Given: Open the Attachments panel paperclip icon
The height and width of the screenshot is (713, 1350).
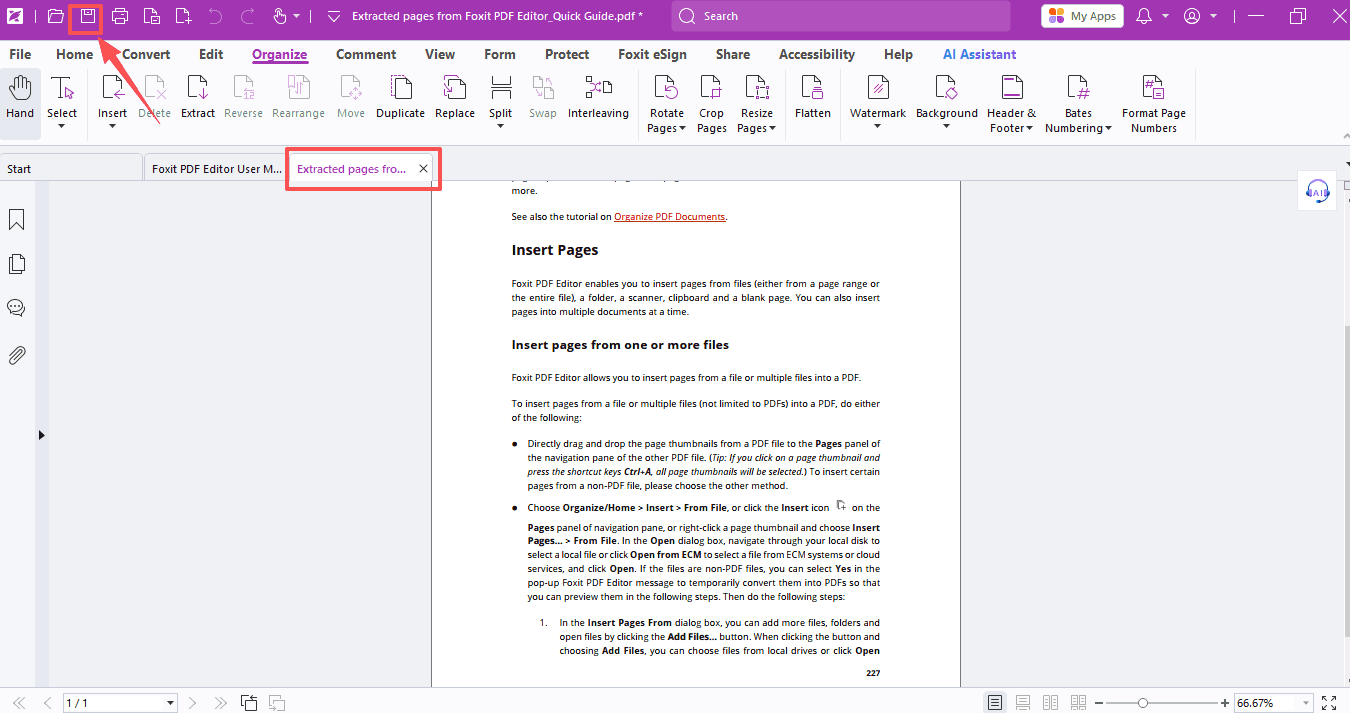Looking at the screenshot, I should coord(16,355).
